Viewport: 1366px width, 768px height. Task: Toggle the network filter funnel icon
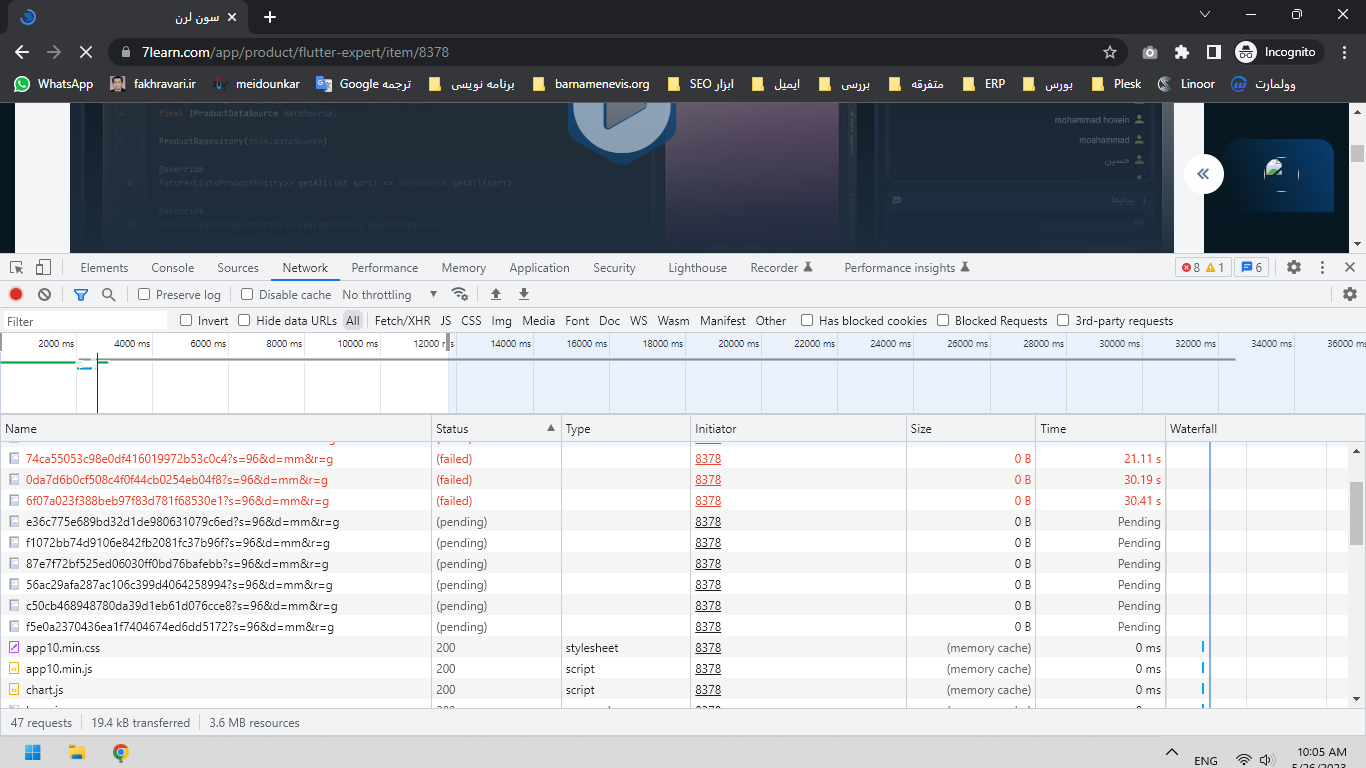coord(81,294)
